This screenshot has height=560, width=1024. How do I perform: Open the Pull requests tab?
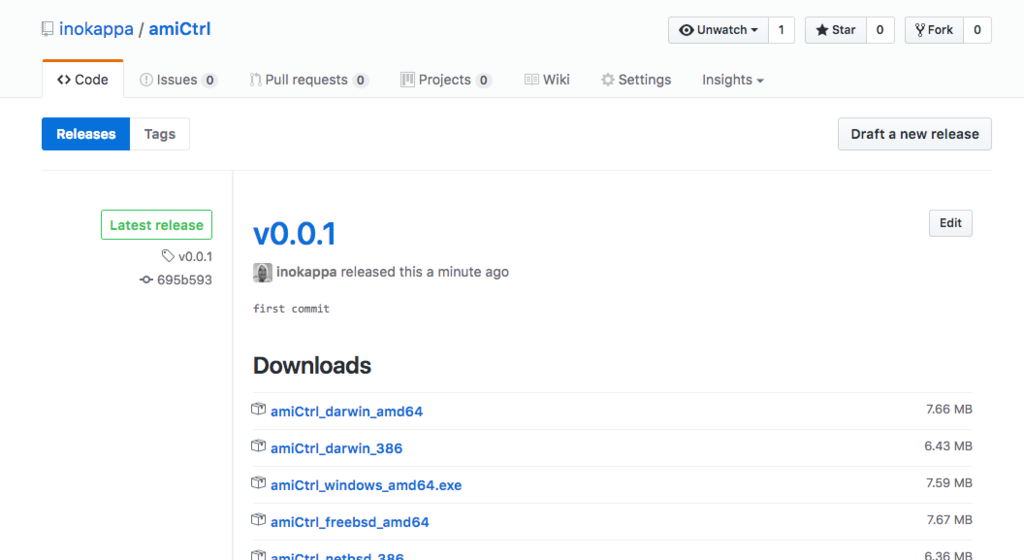(309, 80)
